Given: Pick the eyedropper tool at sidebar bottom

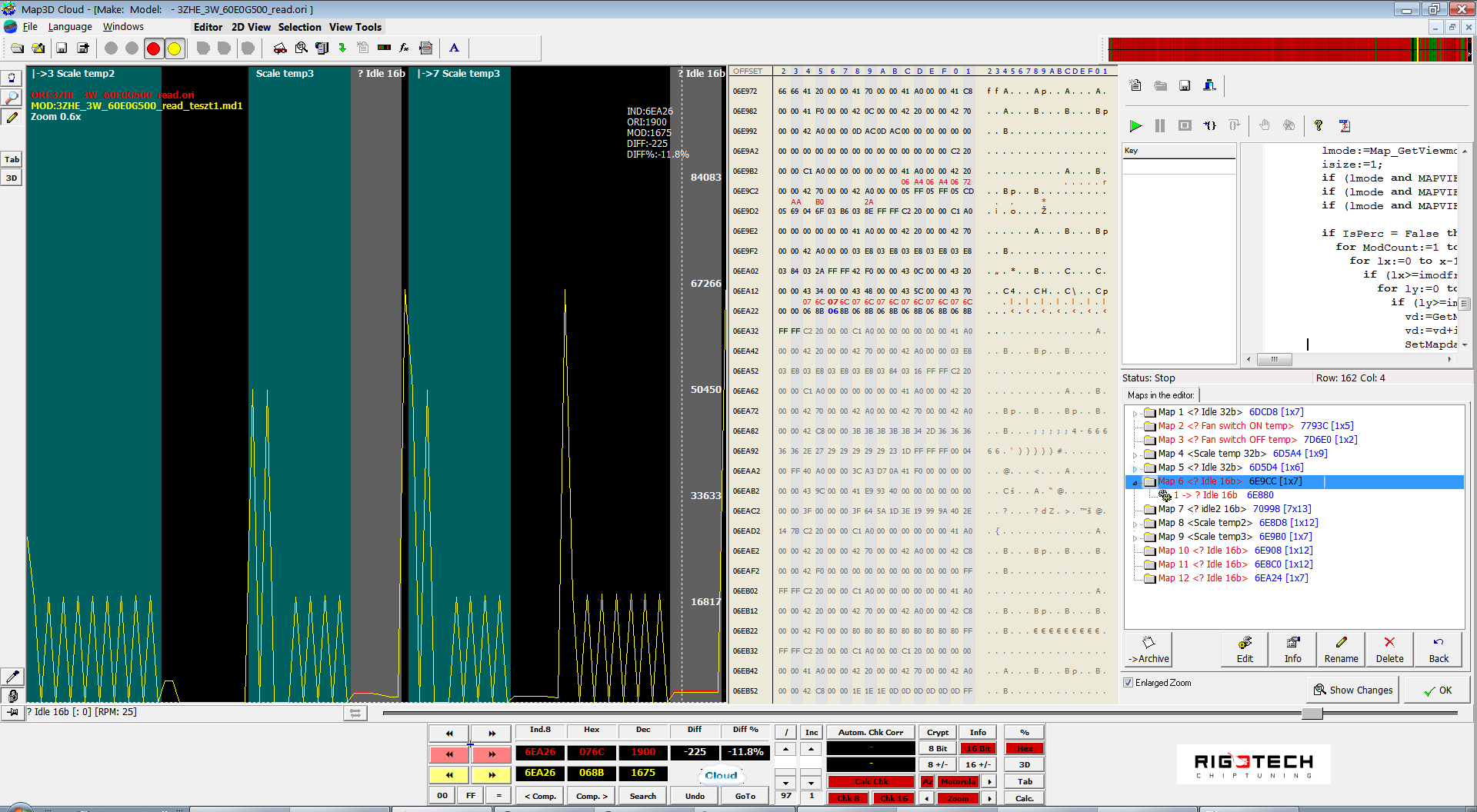Looking at the screenshot, I should [x=12, y=676].
